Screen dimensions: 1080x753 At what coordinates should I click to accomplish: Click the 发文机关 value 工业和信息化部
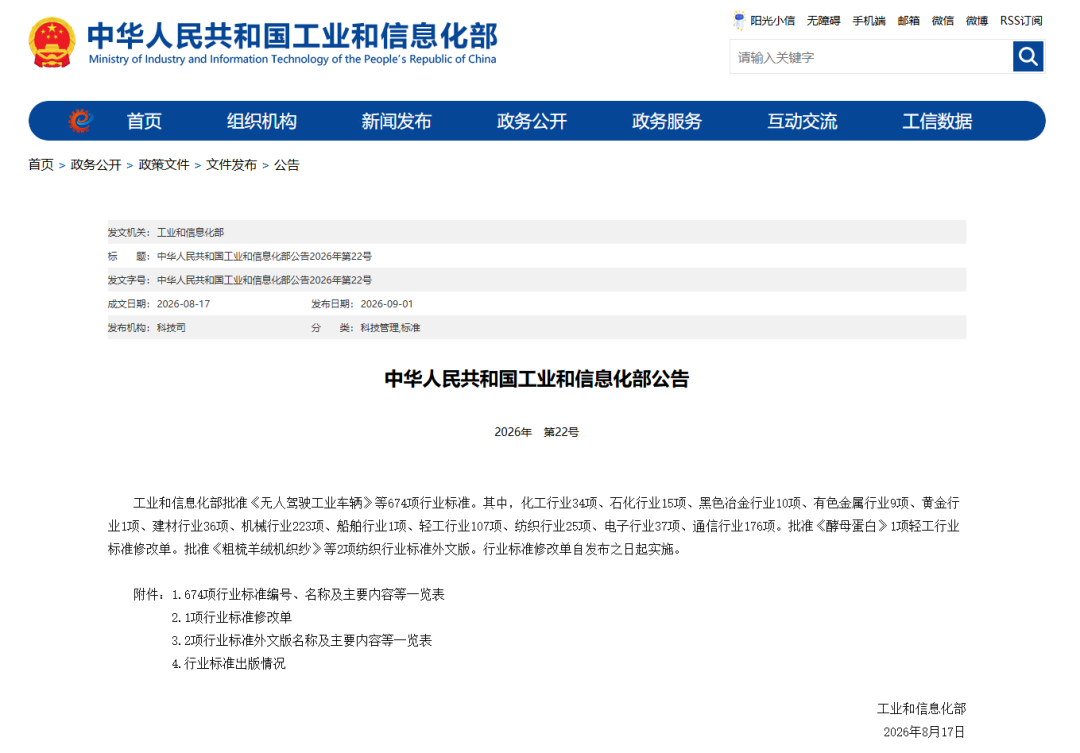190,233
